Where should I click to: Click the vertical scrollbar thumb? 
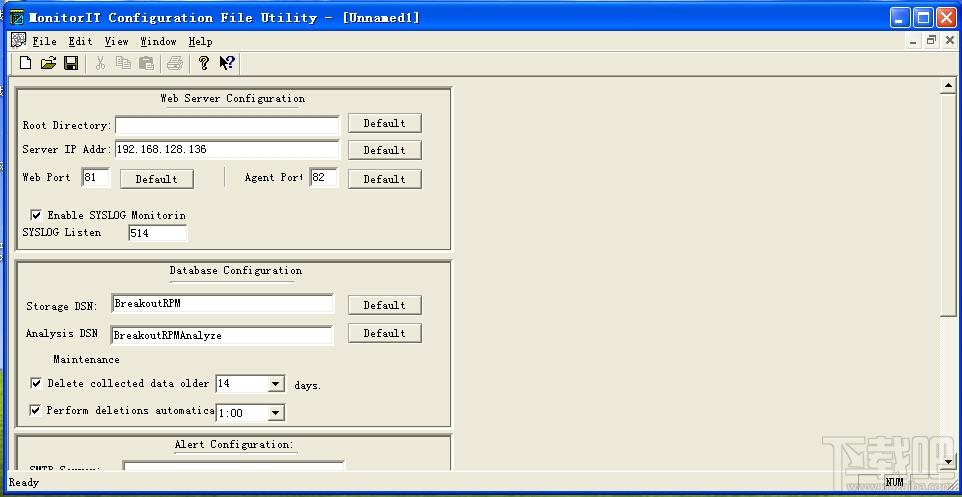[x=948, y=206]
